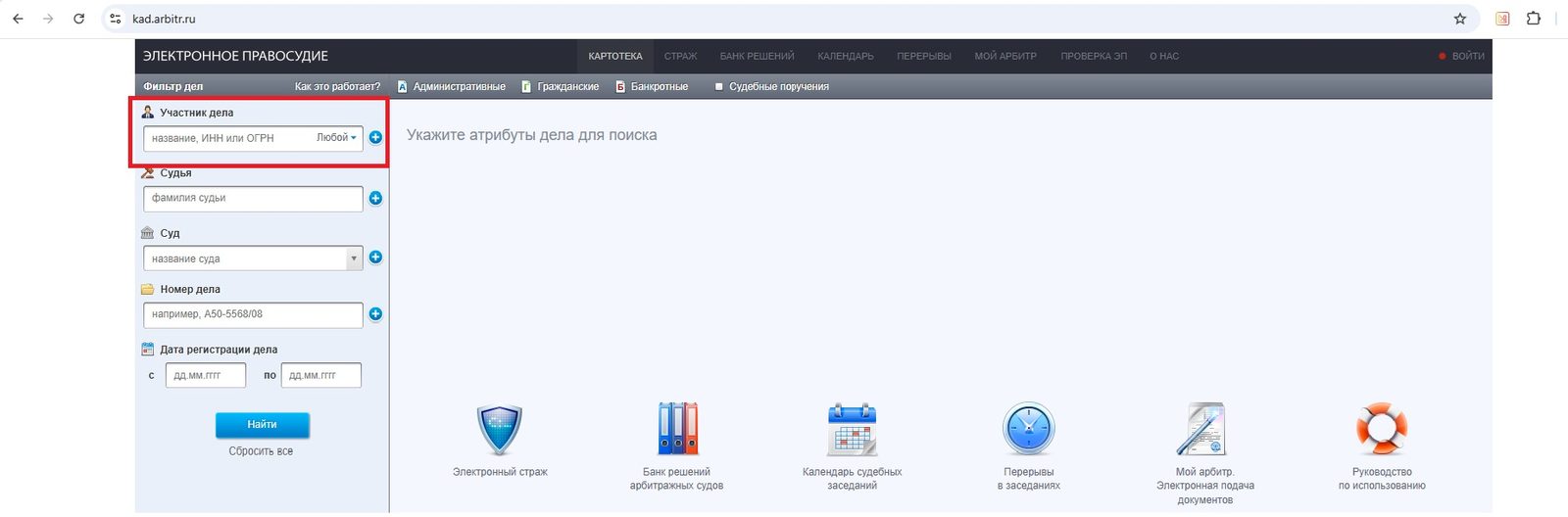
Task: Switch to the Календарь tab
Action: [x=846, y=57]
